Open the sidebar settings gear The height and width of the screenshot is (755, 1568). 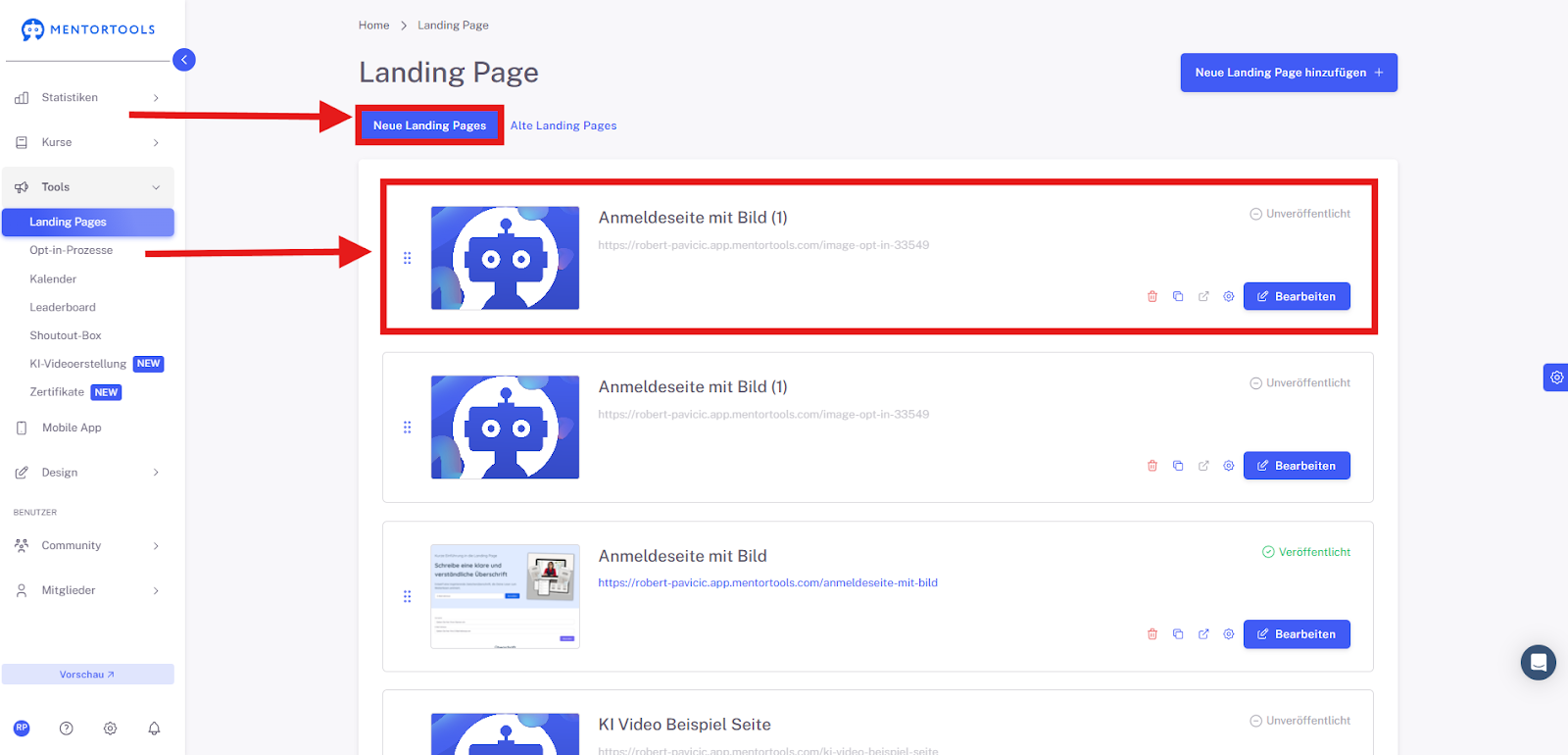click(111, 729)
